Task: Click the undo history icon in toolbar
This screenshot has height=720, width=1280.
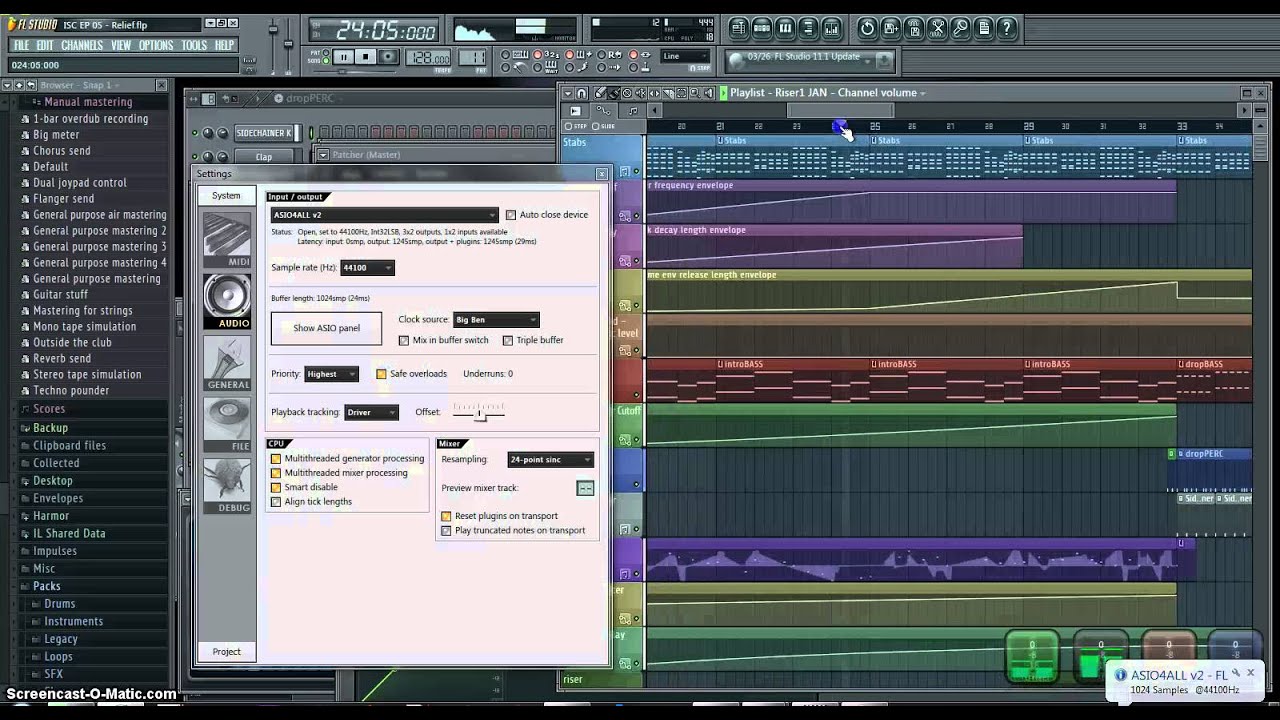Action: tap(867, 28)
